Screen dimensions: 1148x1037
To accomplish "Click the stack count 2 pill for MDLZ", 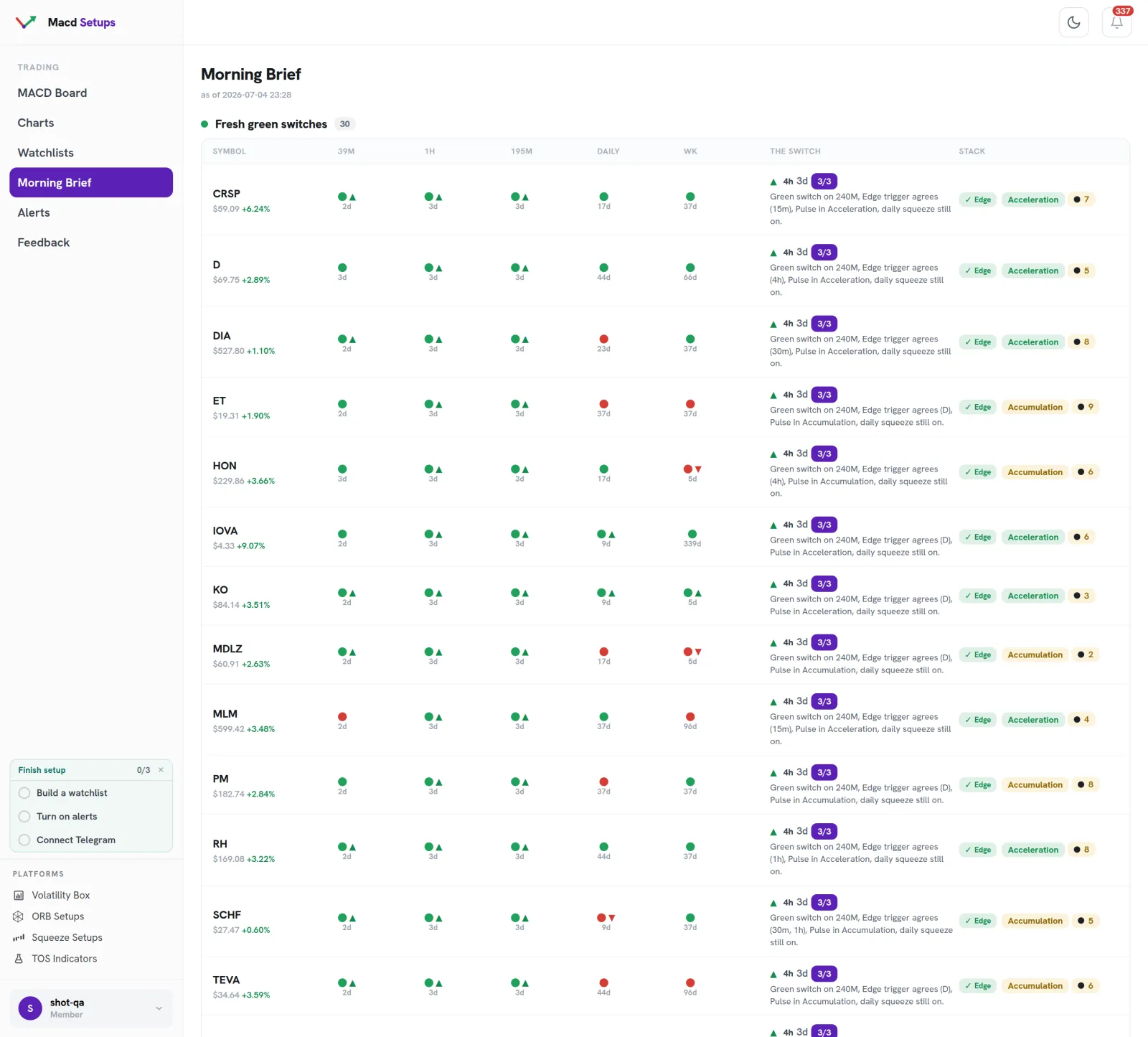I will click(1086, 654).
